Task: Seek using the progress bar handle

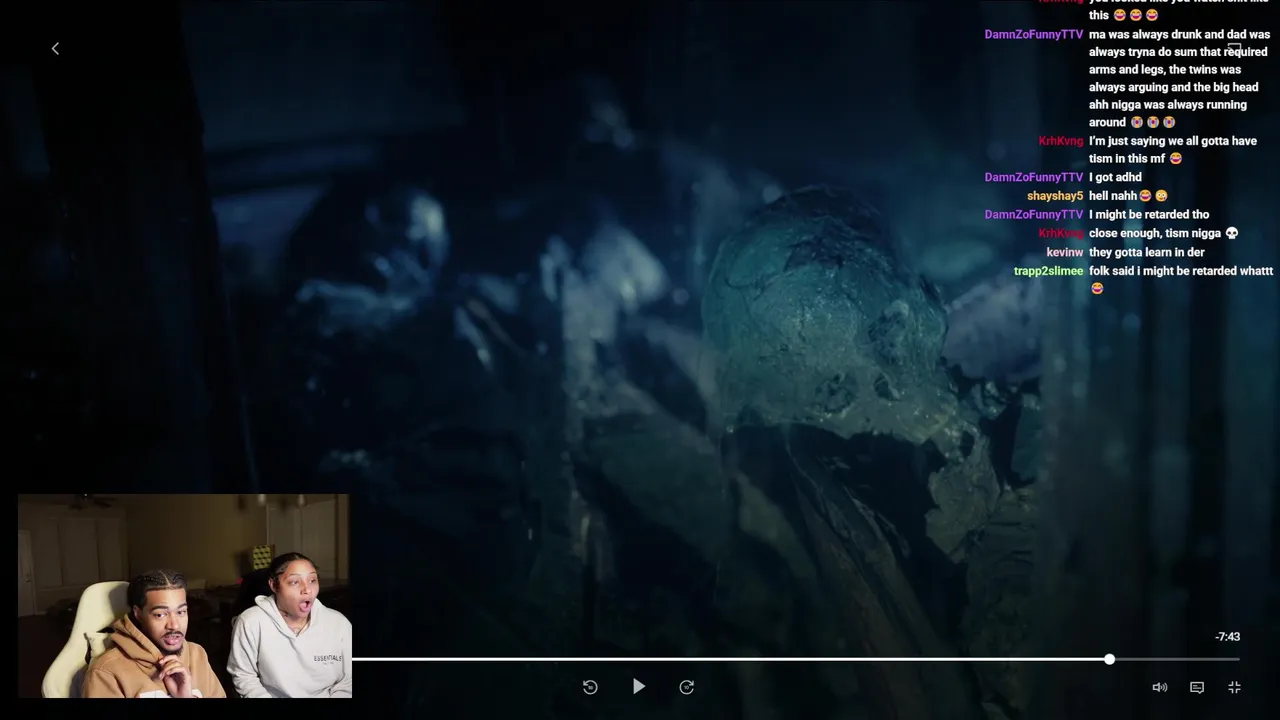Action: coord(1109,659)
